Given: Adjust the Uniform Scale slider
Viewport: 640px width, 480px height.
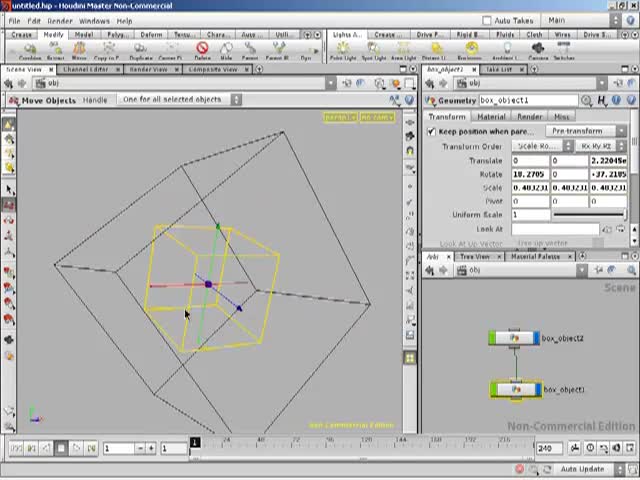Looking at the screenshot, I should (x=589, y=214).
